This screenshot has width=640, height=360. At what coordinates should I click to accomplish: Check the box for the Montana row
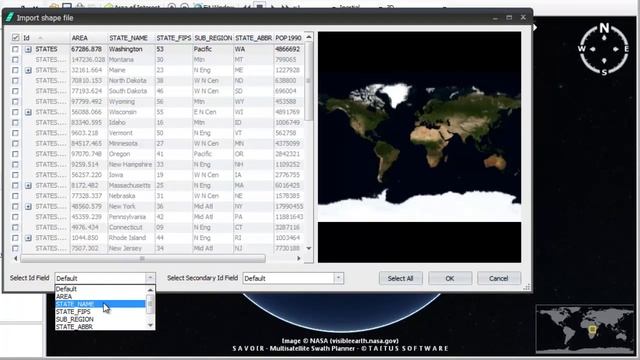pyautogui.click(x=16, y=60)
